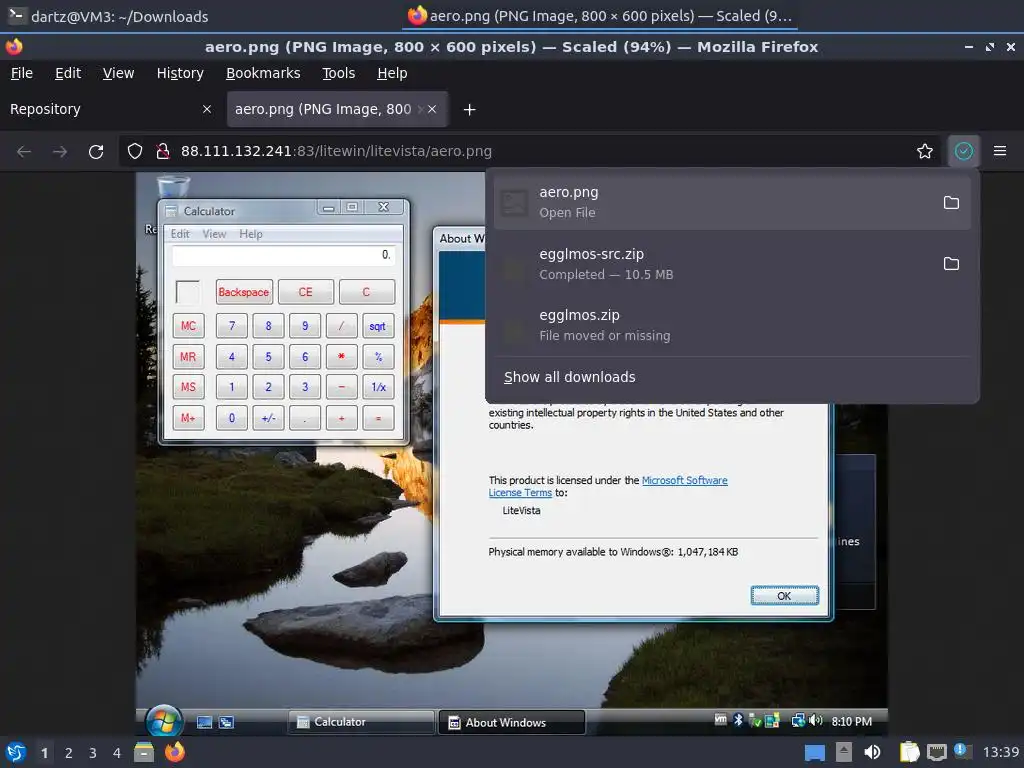Open the volume control speaker icon
This screenshot has height=768, width=1024.
[872, 752]
